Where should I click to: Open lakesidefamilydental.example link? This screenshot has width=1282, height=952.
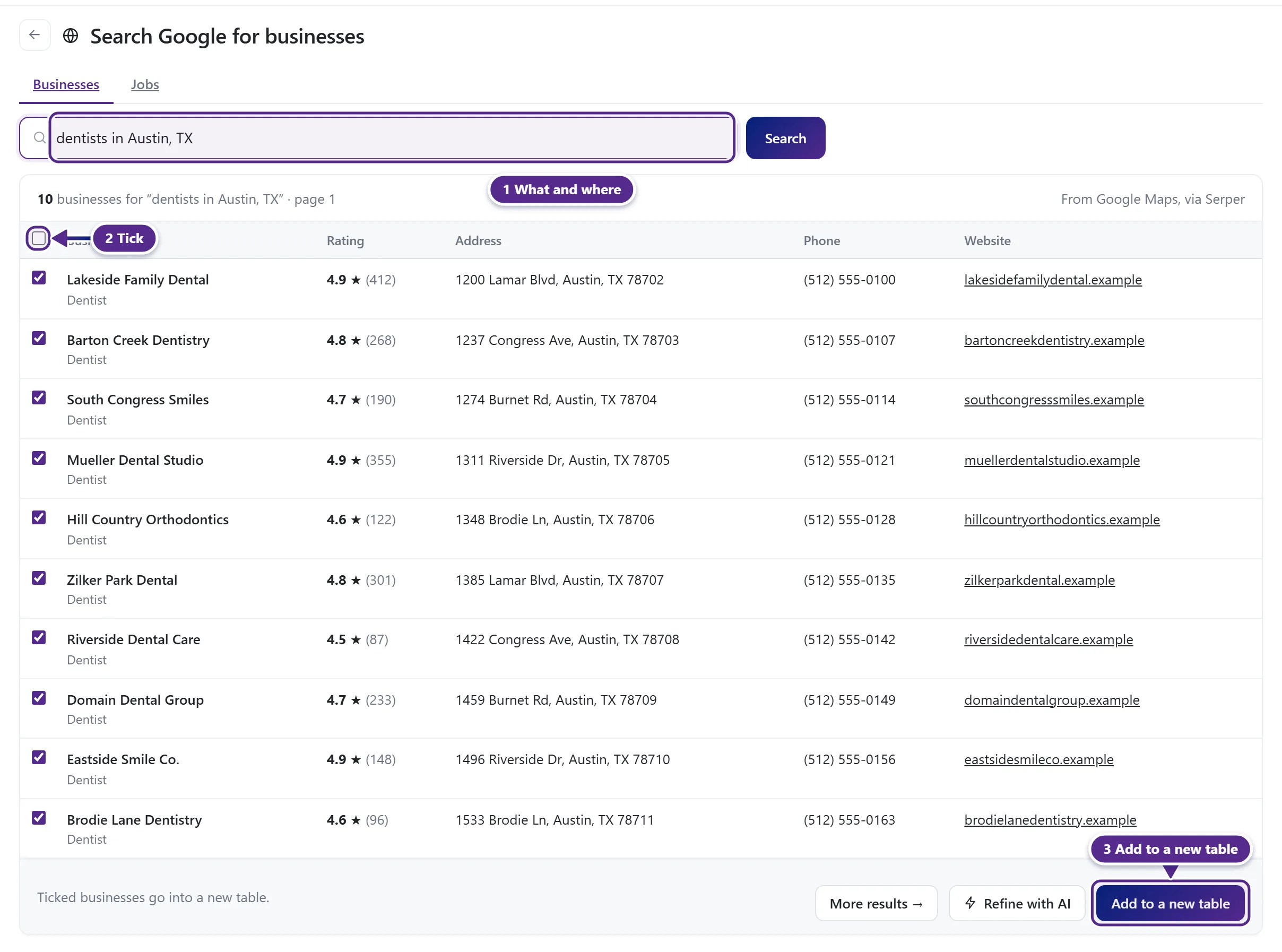pyautogui.click(x=1052, y=280)
